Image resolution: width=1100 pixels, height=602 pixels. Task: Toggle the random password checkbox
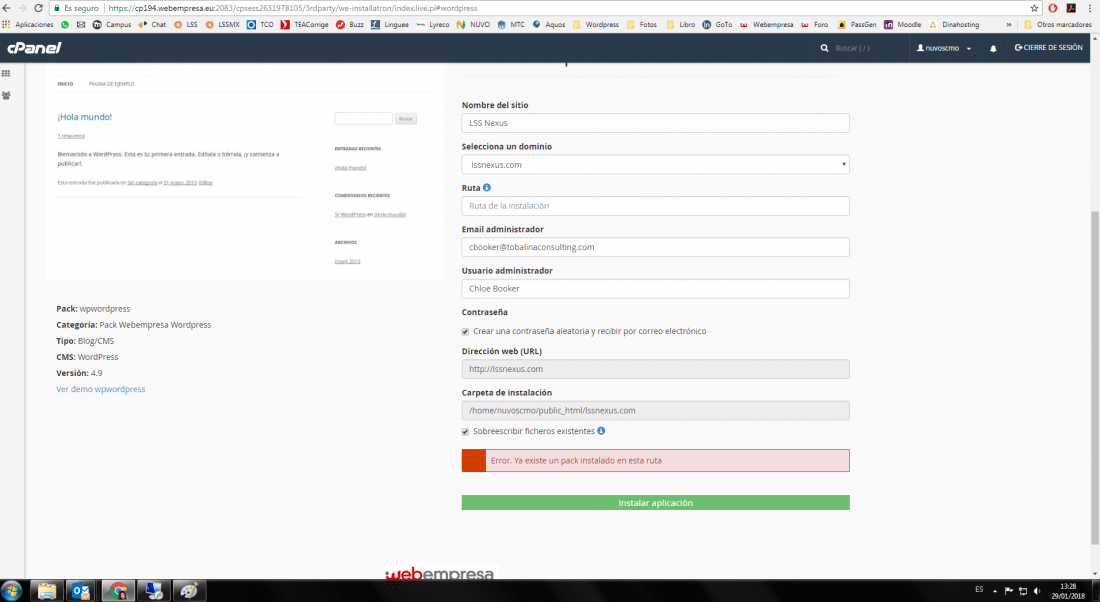[x=465, y=331]
